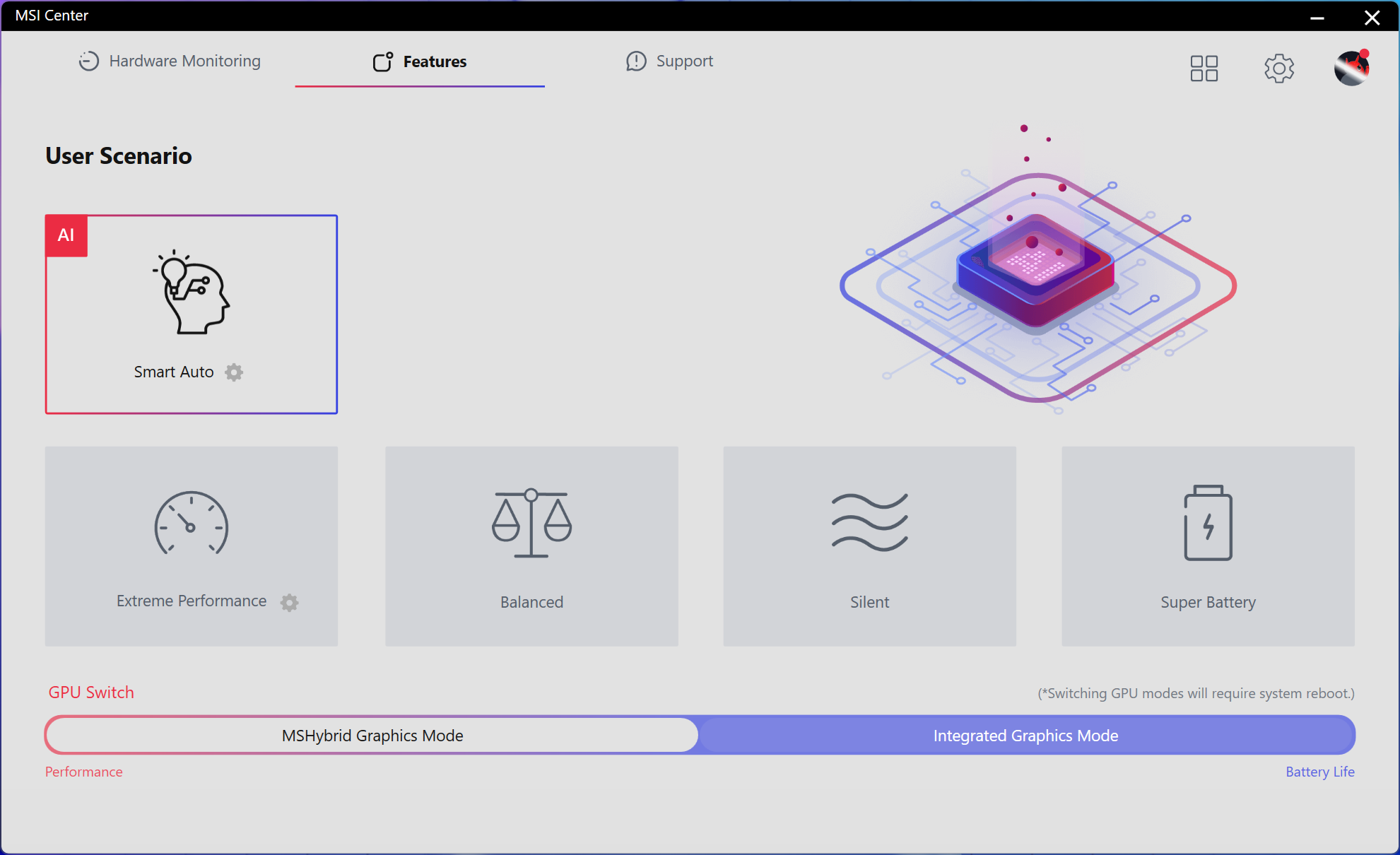Click the red AI badge
1400x855 pixels.
click(66, 235)
